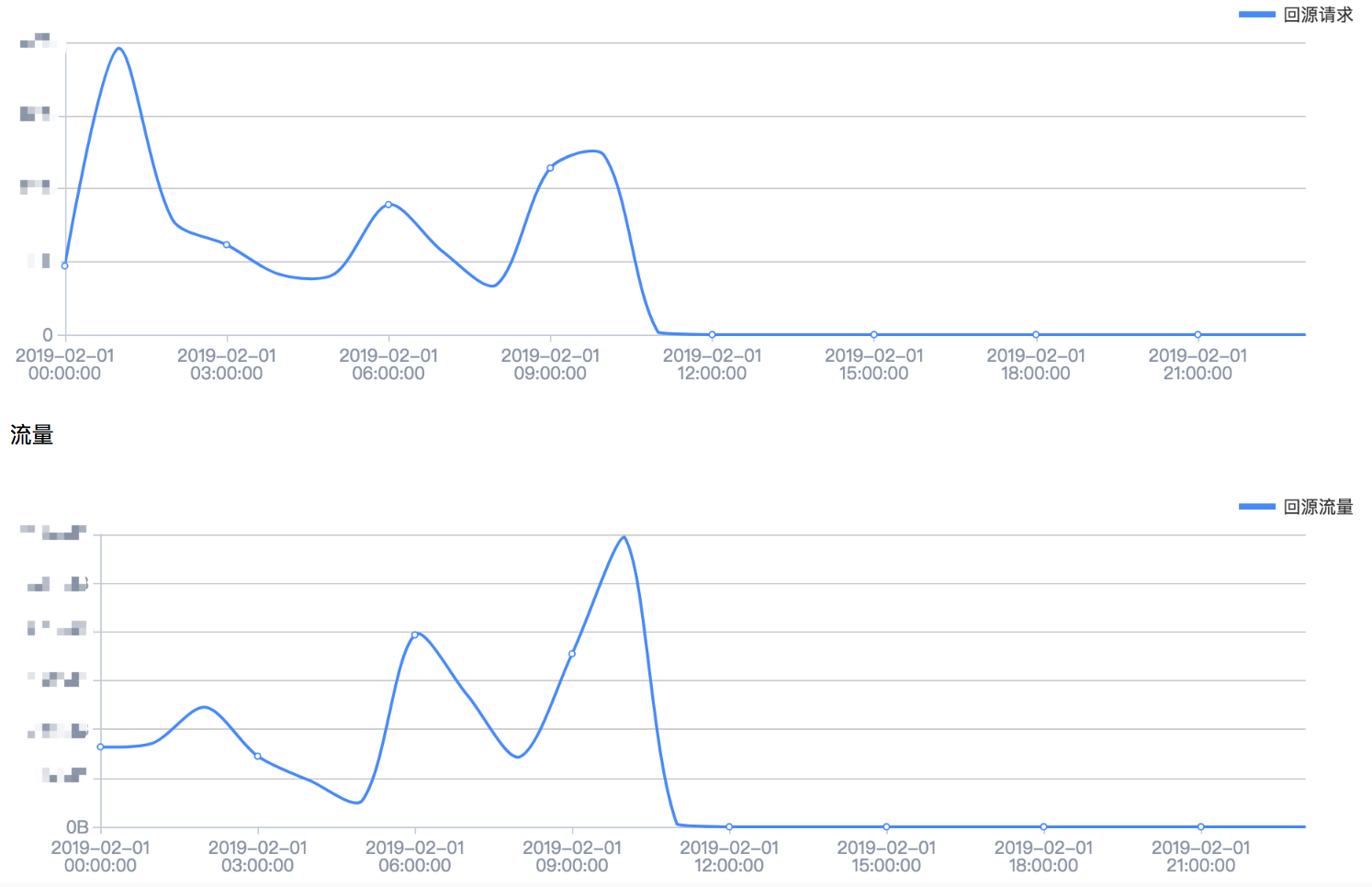Image resolution: width=1372 pixels, height=887 pixels.
Task: Pick the 09:00:00 point on 回源请求 line
Action: [x=550, y=168]
